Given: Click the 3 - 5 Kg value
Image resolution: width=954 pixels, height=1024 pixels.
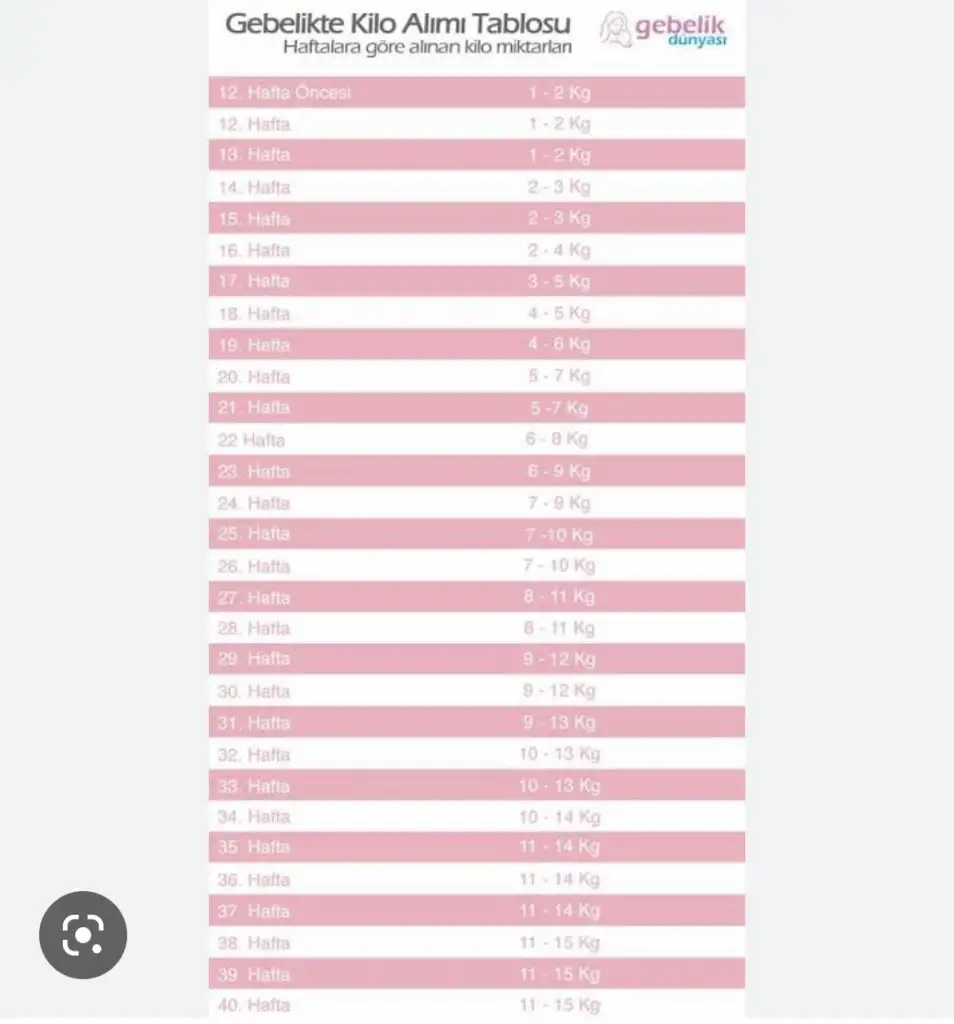Looking at the screenshot, I should [559, 281].
